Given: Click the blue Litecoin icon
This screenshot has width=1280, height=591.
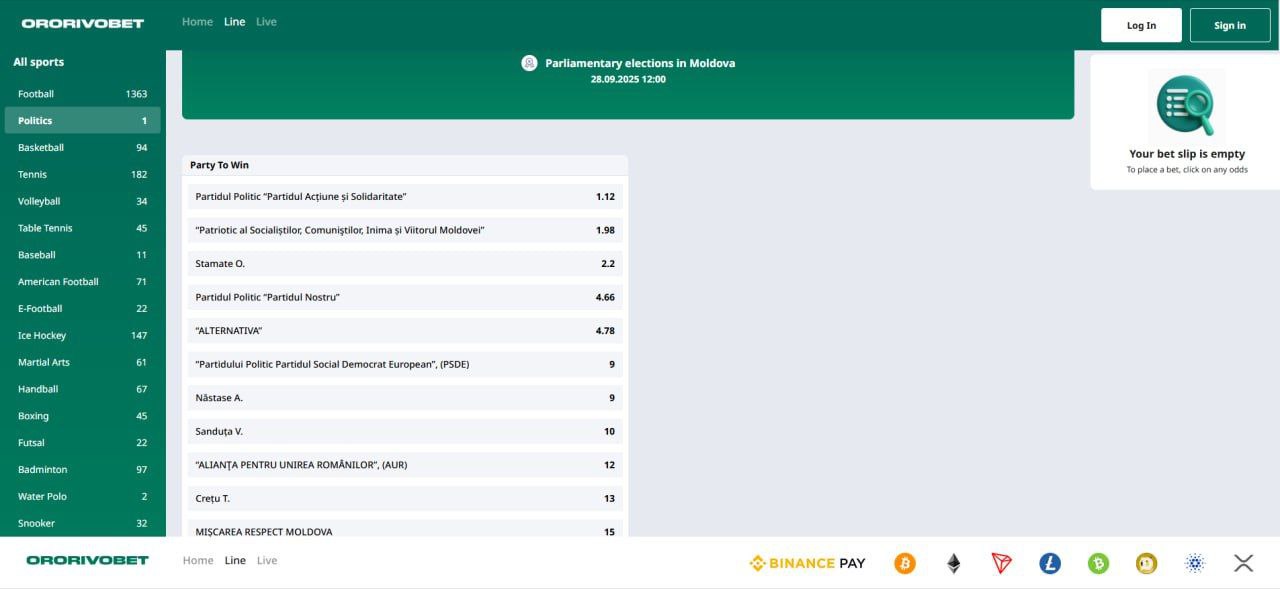Looking at the screenshot, I should click(x=1050, y=563).
